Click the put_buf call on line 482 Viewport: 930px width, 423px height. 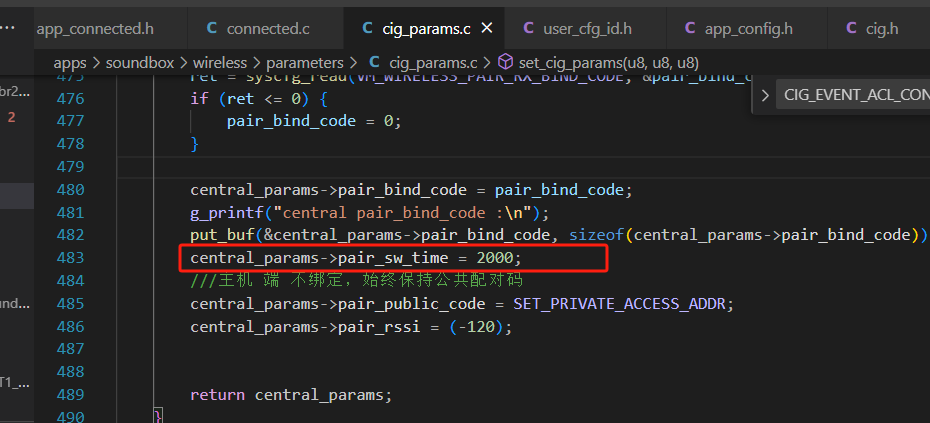pos(558,235)
